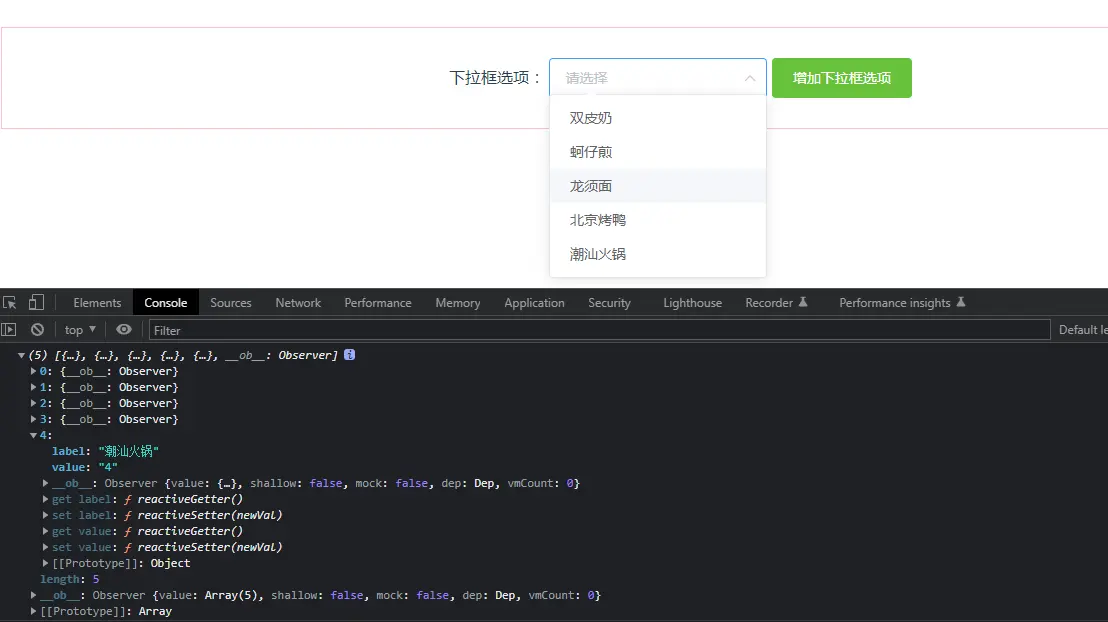Screen dimensions: 1108x622
Task: Click the 增加下拉框选项 button
Action: [842, 78]
